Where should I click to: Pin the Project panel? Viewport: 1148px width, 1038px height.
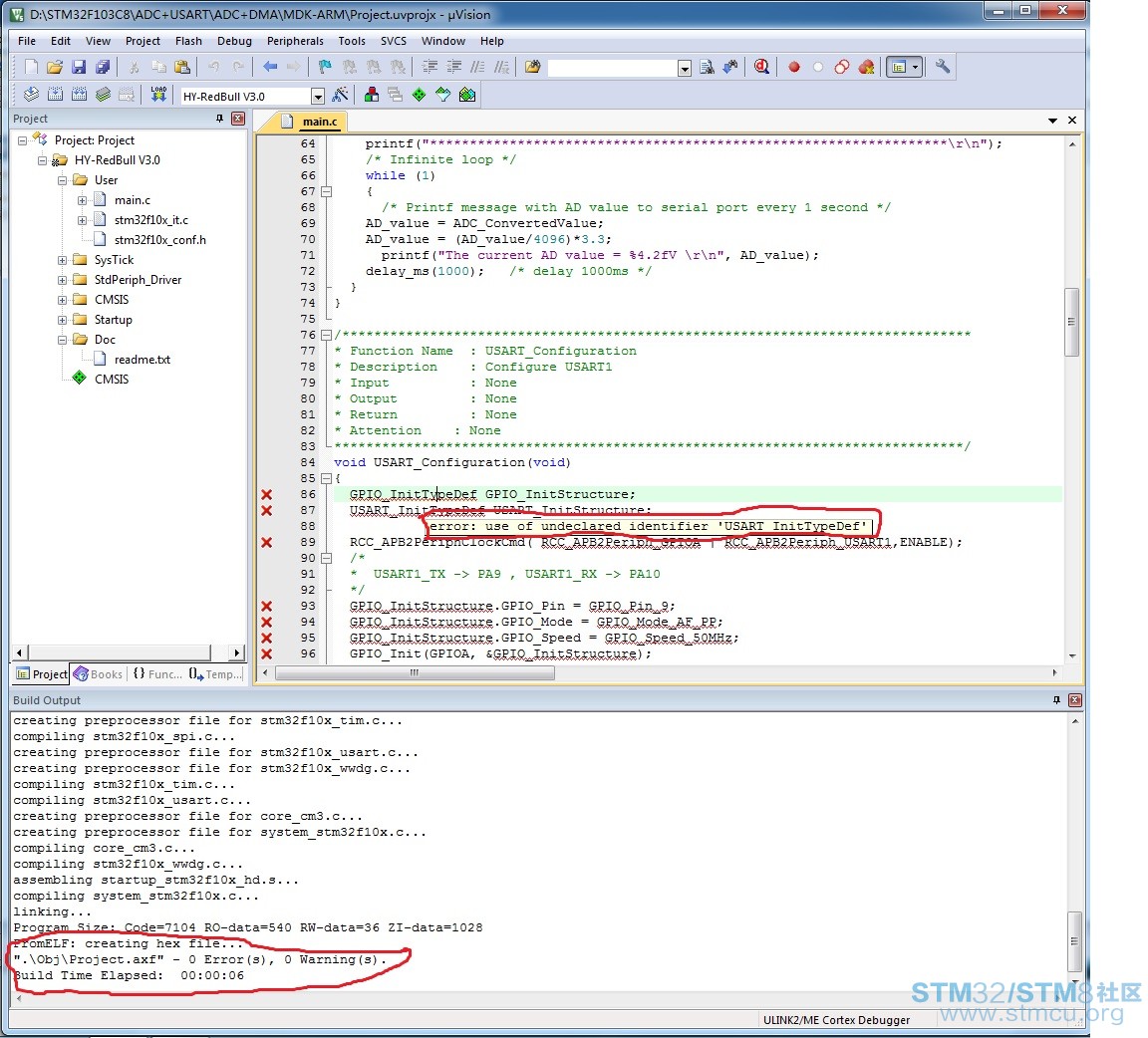click(x=219, y=119)
